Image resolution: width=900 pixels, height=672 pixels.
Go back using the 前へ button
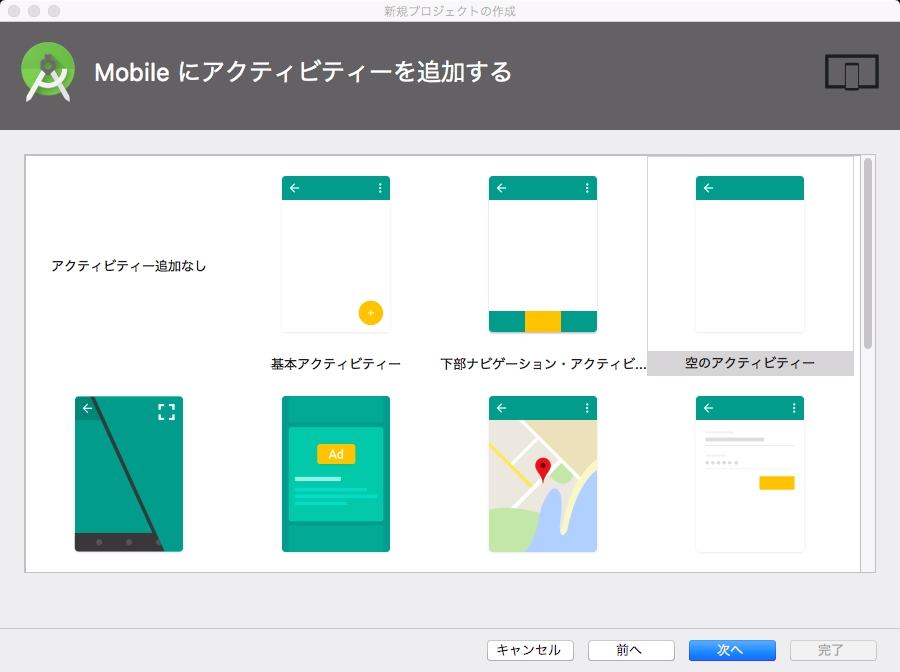pyautogui.click(x=631, y=650)
